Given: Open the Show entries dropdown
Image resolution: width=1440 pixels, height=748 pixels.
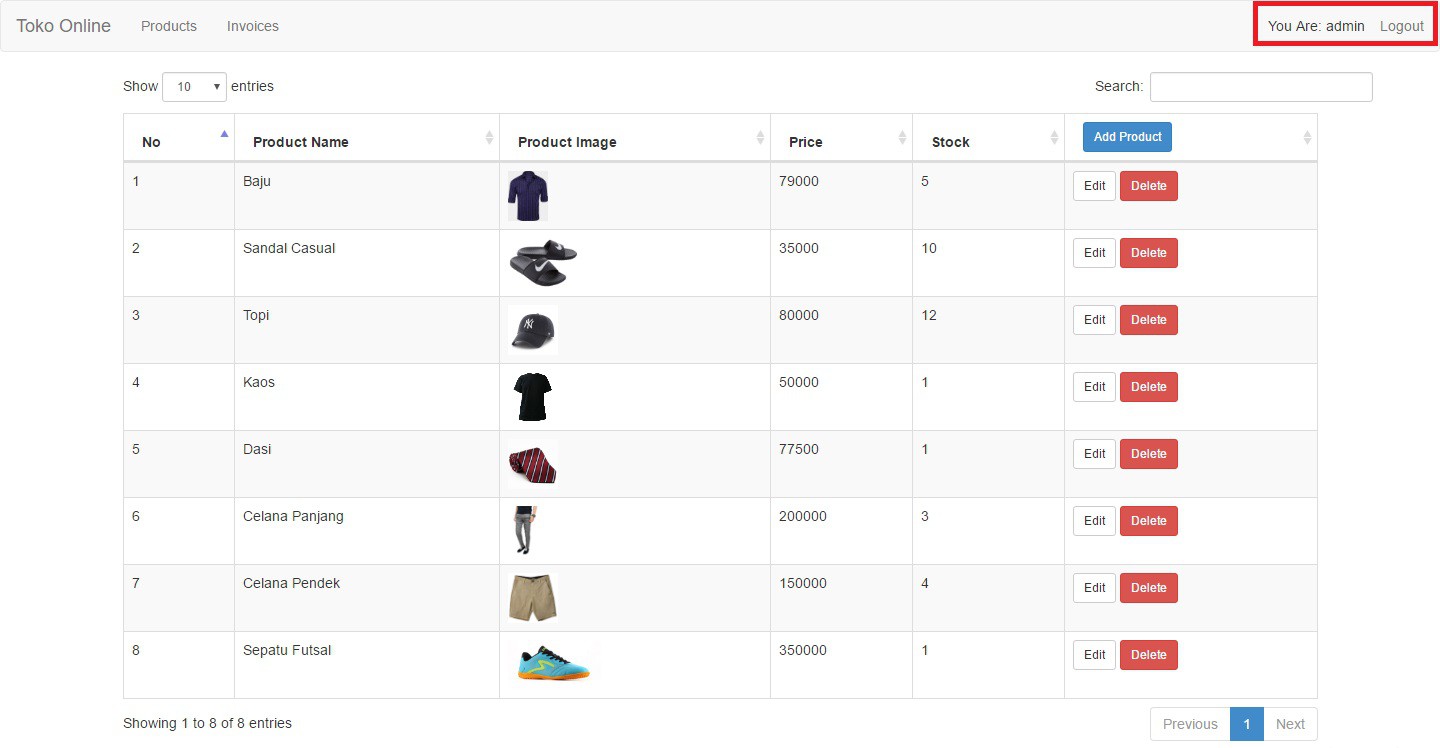Looking at the screenshot, I should 195,87.
